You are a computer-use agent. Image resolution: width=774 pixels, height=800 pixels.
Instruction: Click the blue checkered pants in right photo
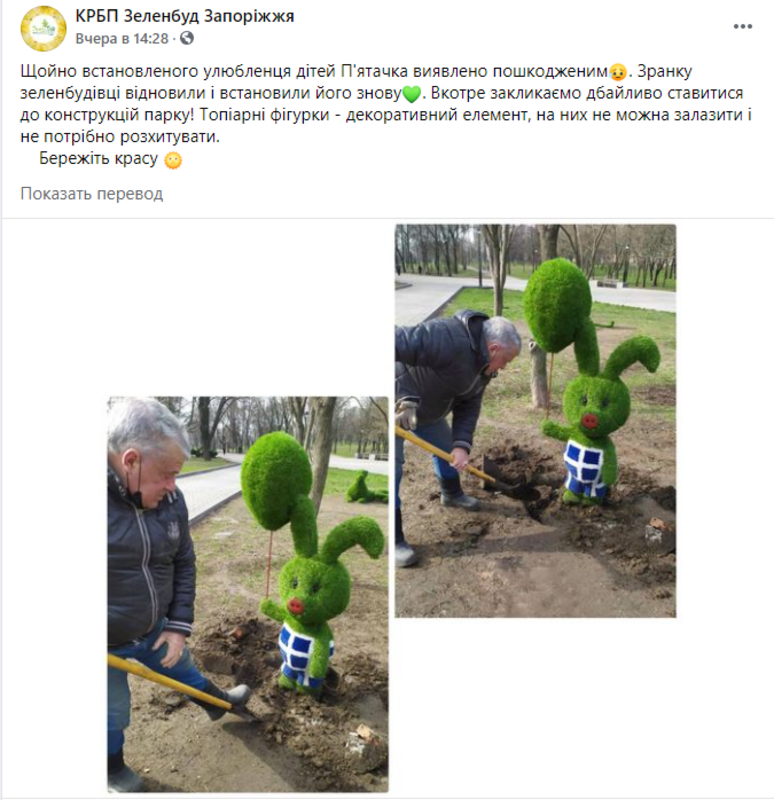pos(585,468)
